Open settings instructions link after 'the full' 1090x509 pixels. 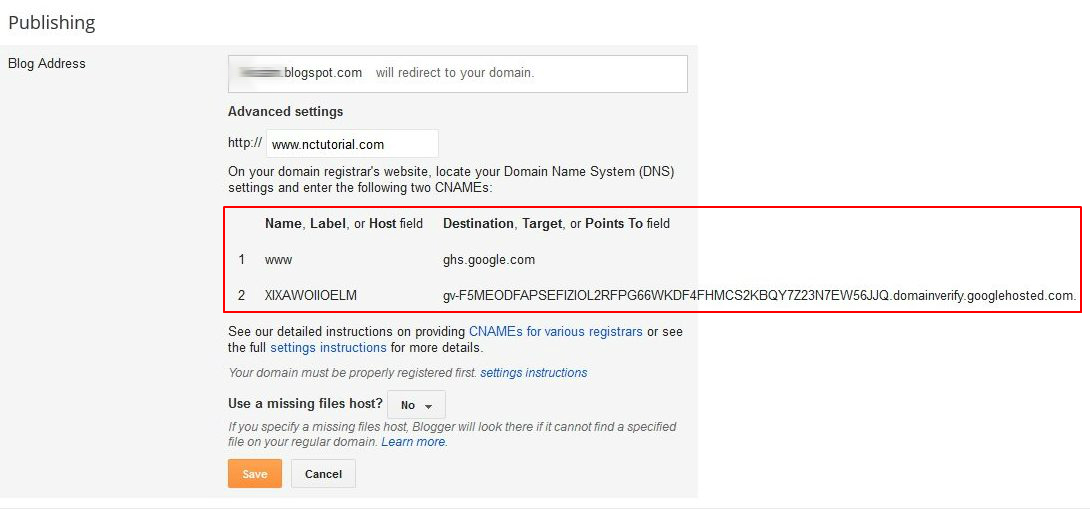point(328,348)
